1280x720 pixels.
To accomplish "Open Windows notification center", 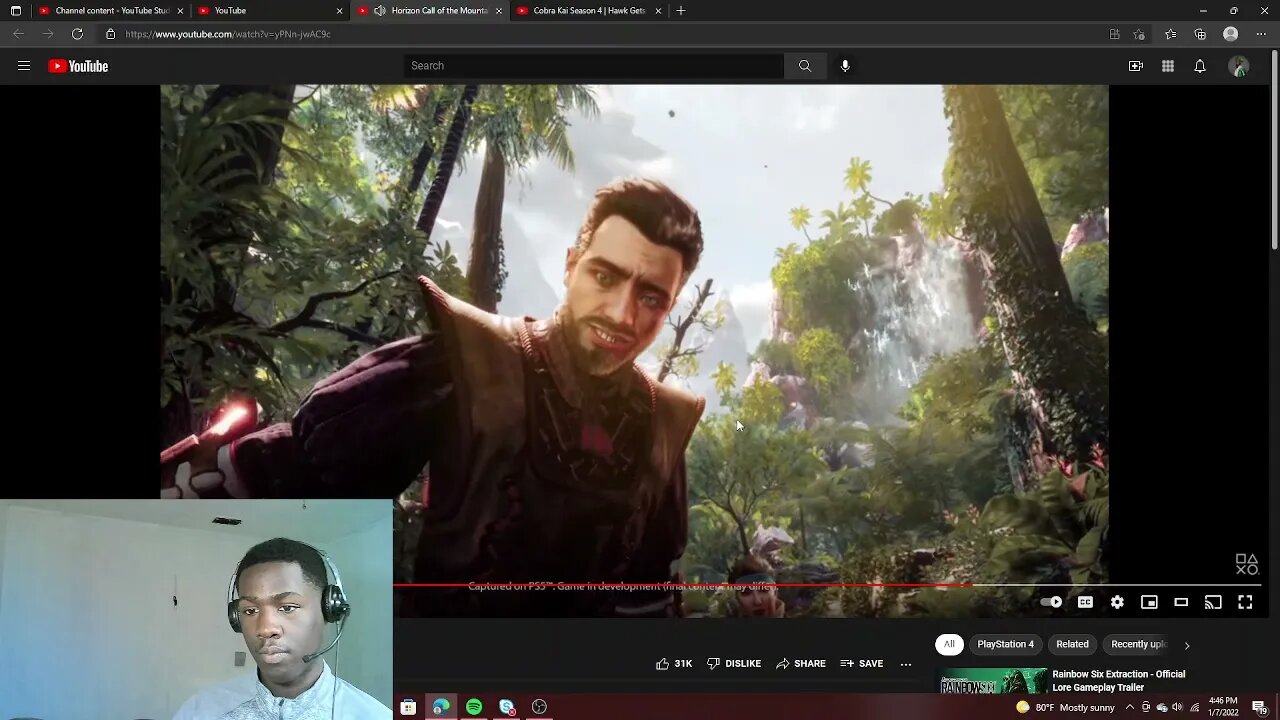I will 1259,707.
